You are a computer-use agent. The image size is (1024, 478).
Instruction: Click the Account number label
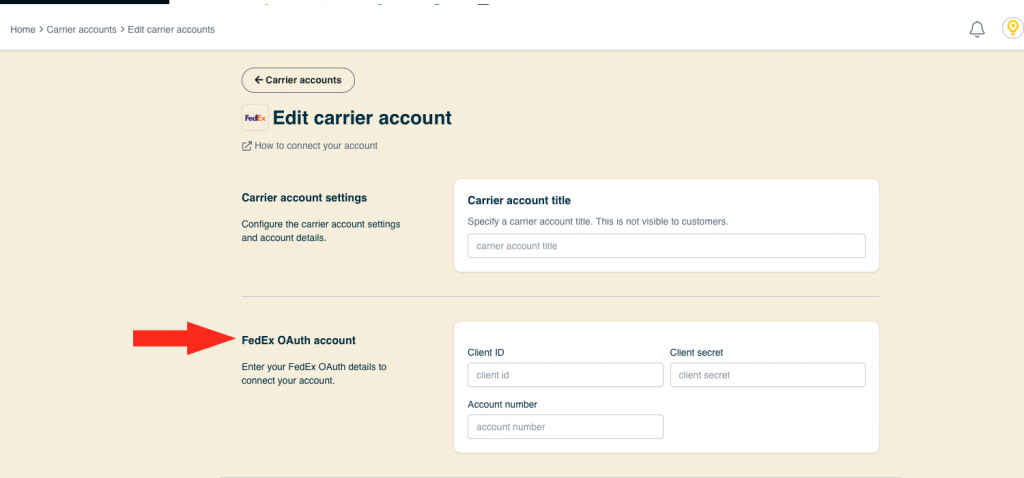pyautogui.click(x=502, y=404)
